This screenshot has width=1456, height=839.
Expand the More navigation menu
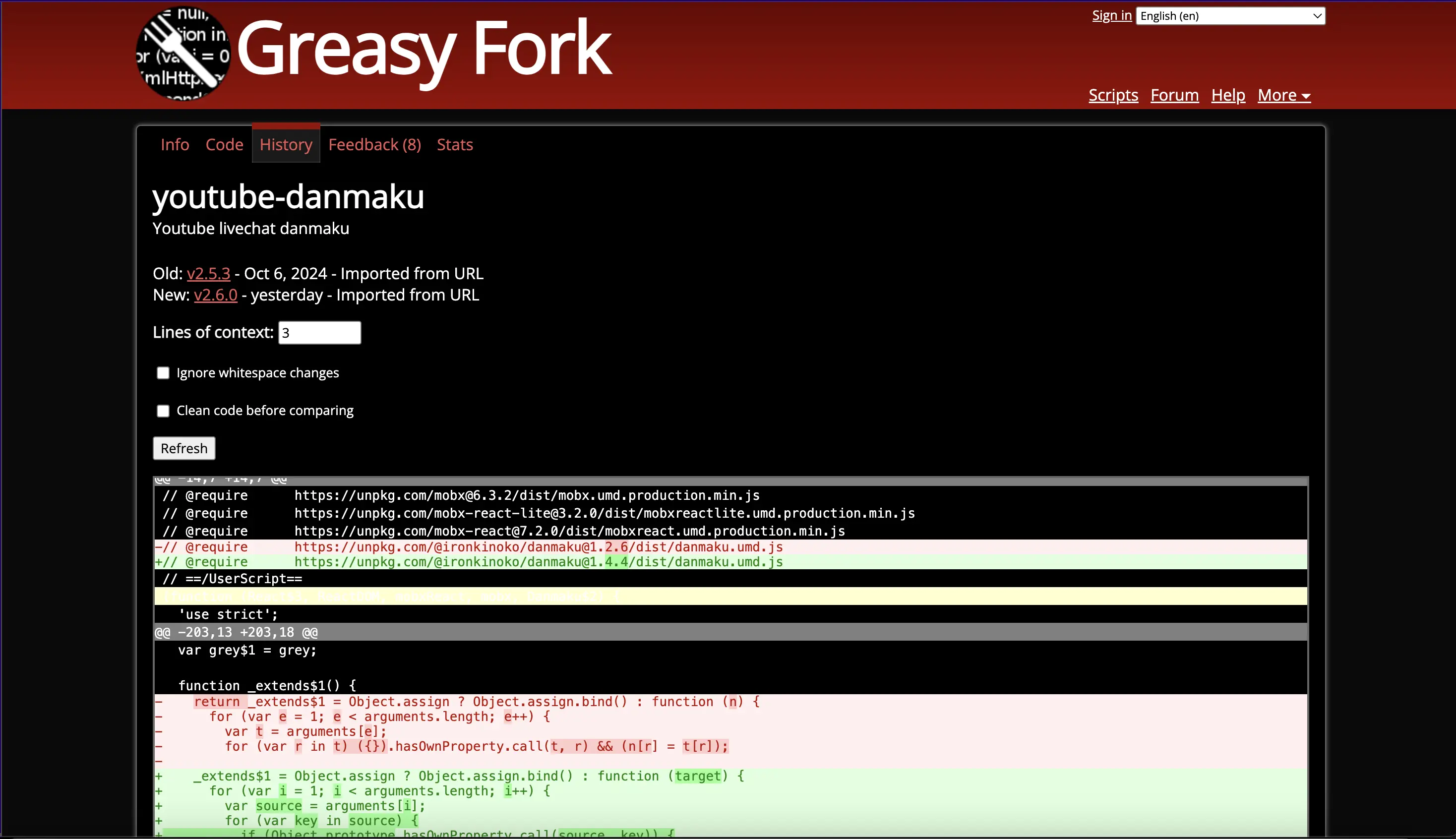point(1284,95)
